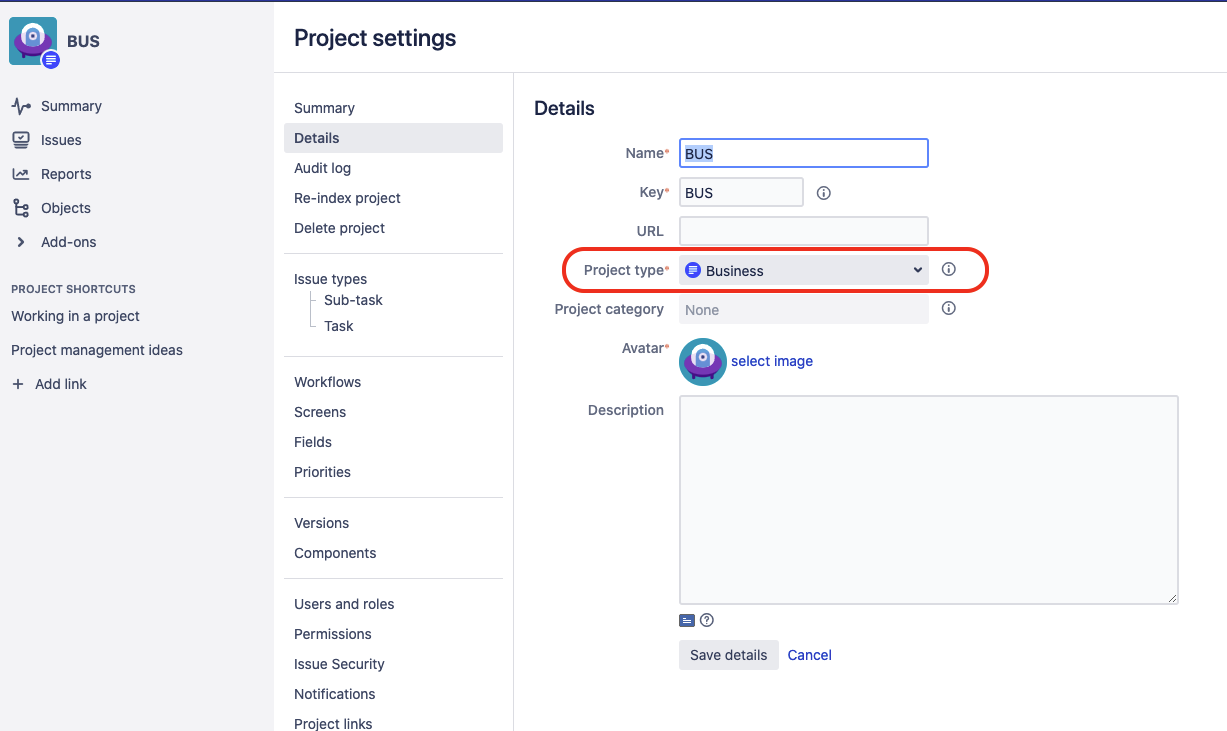Screen dimensions: 1227x731
Task: Open the Project type dropdown
Action: [x=803, y=270]
